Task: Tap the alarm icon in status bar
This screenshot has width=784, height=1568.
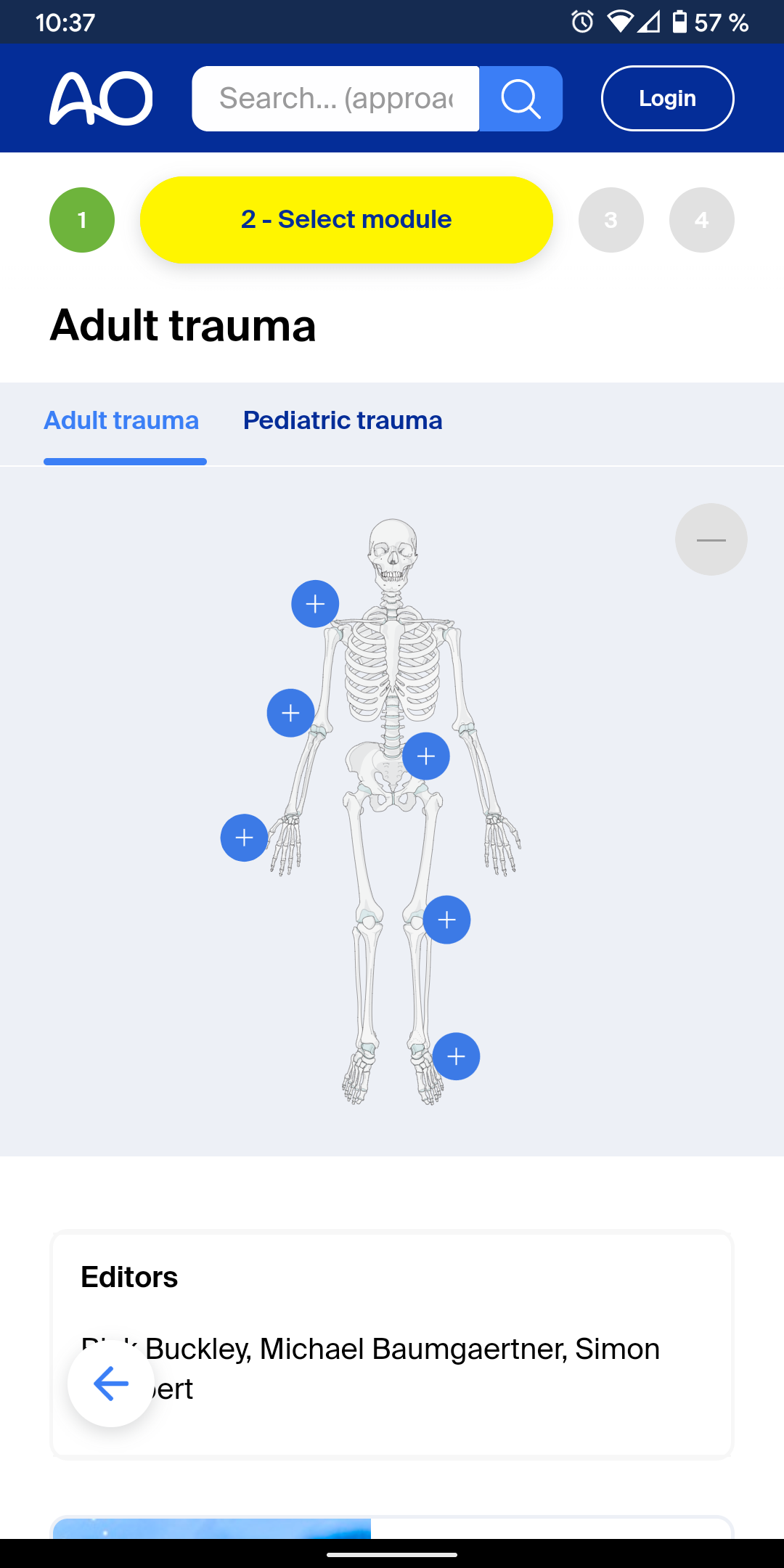Action: click(582, 22)
